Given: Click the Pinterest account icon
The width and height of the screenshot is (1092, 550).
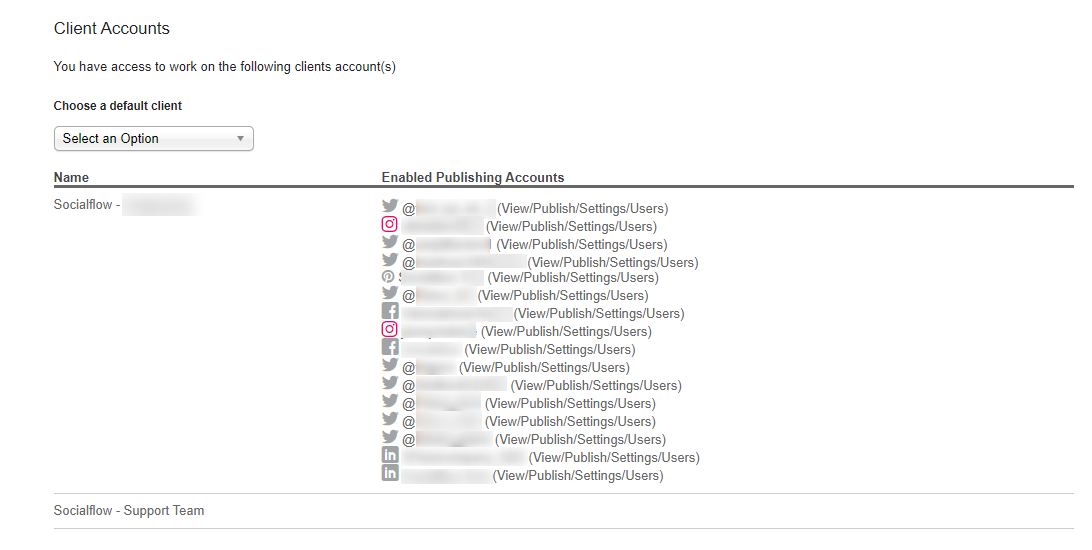Looking at the screenshot, I should point(388,276).
